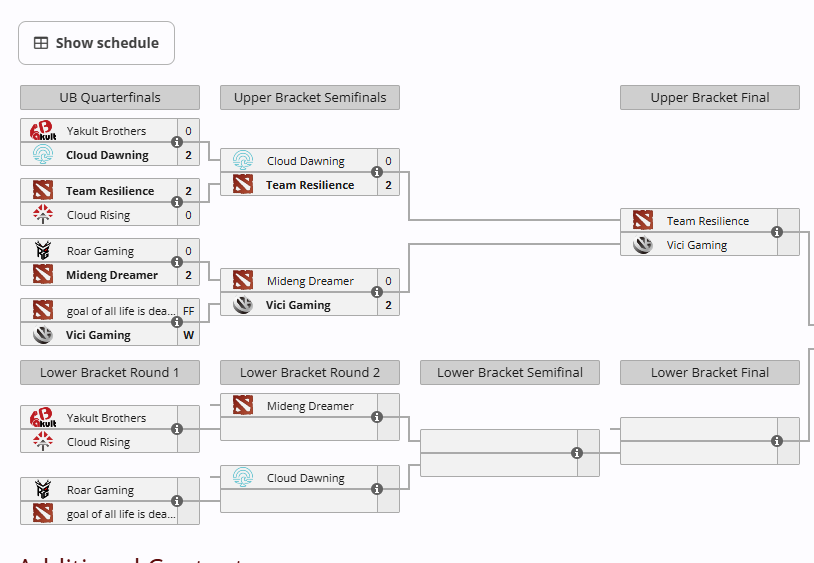Click Roar Gaming logo in Lower Bracket Round 1

click(43, 490)
